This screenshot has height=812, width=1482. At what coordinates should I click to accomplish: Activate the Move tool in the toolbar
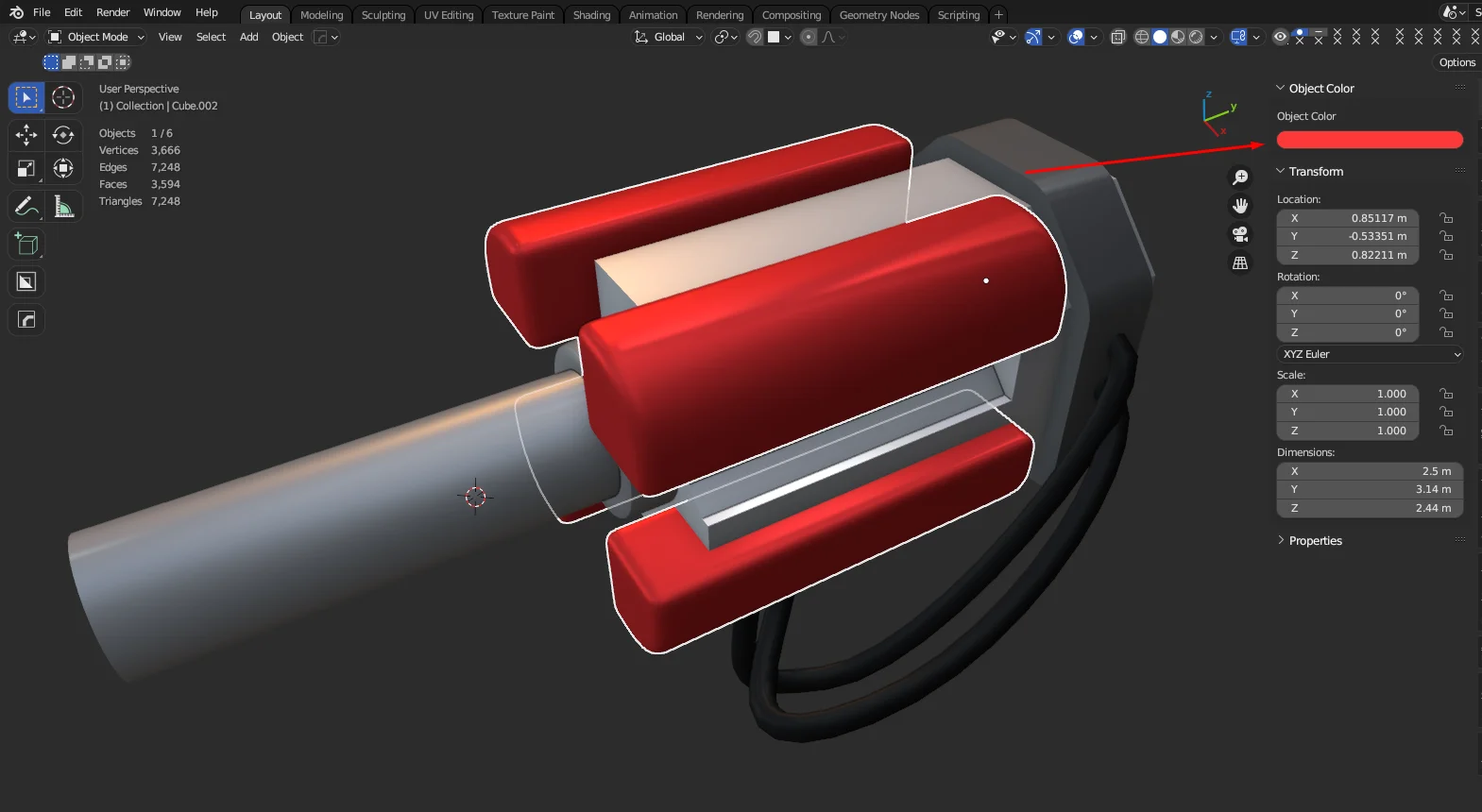pyautogui.click(x=26, y=135)
